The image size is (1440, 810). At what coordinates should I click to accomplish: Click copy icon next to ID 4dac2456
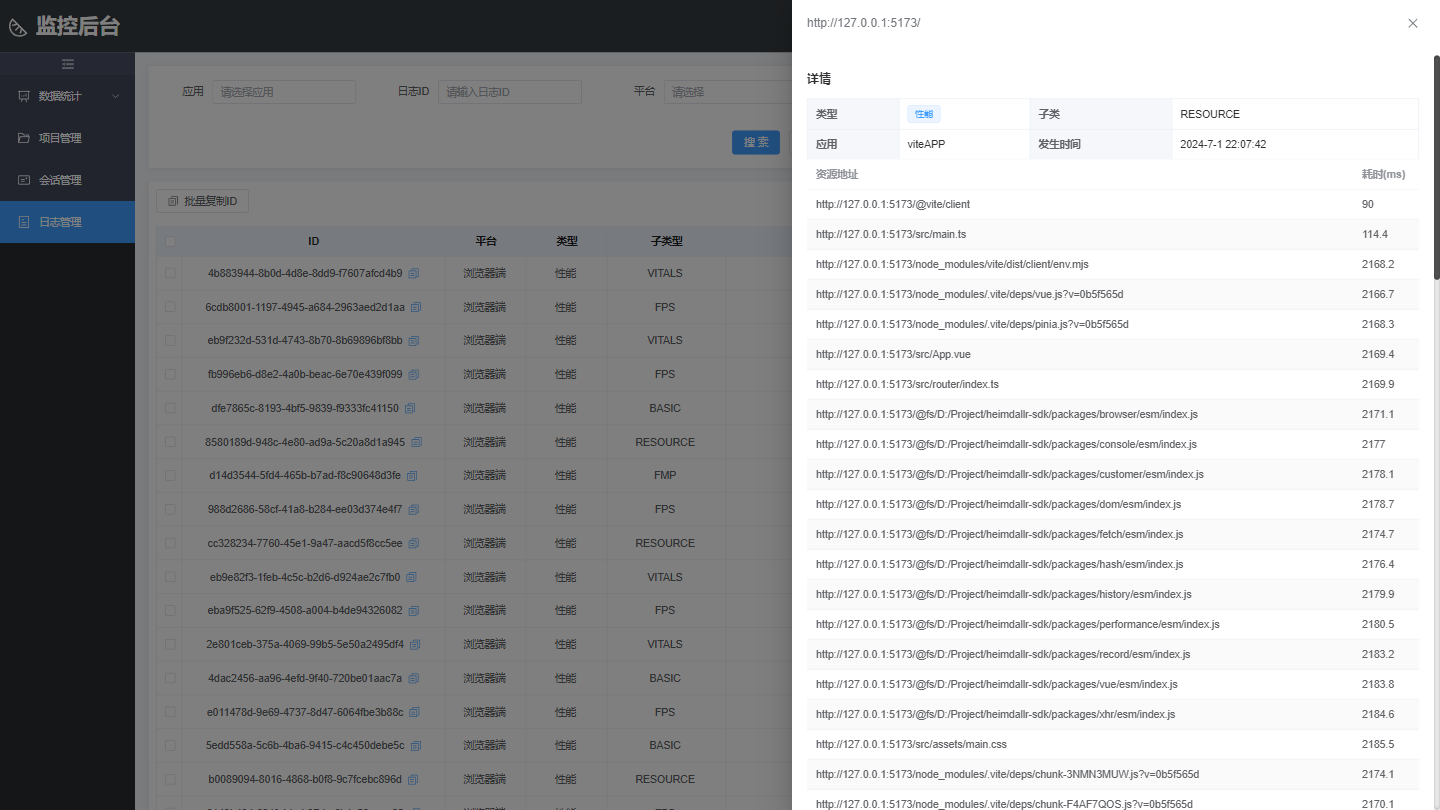coord(413,678)
